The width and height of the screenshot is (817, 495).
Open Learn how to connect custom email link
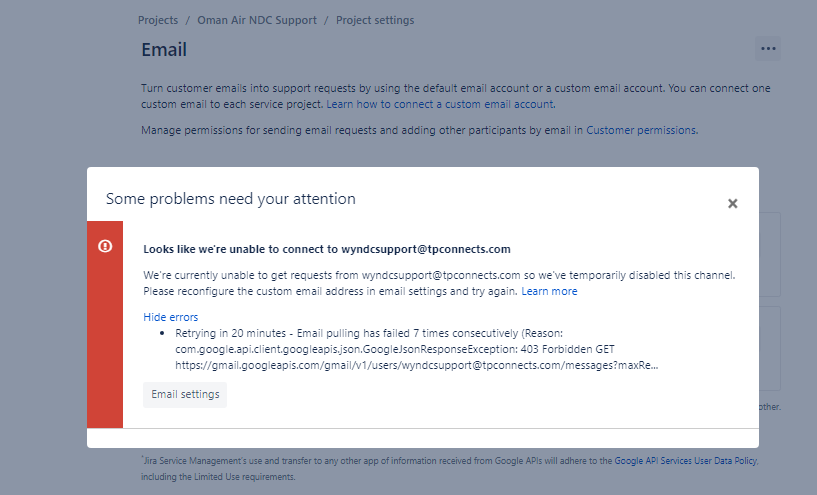pyautogui.click(x=440, y=104)
